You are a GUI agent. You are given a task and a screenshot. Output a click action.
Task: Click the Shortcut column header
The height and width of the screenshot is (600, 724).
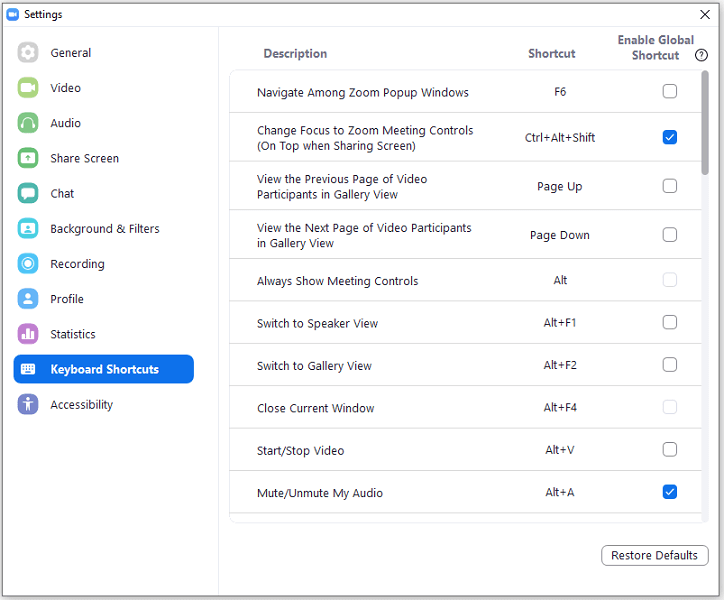[x=552, y=54]
